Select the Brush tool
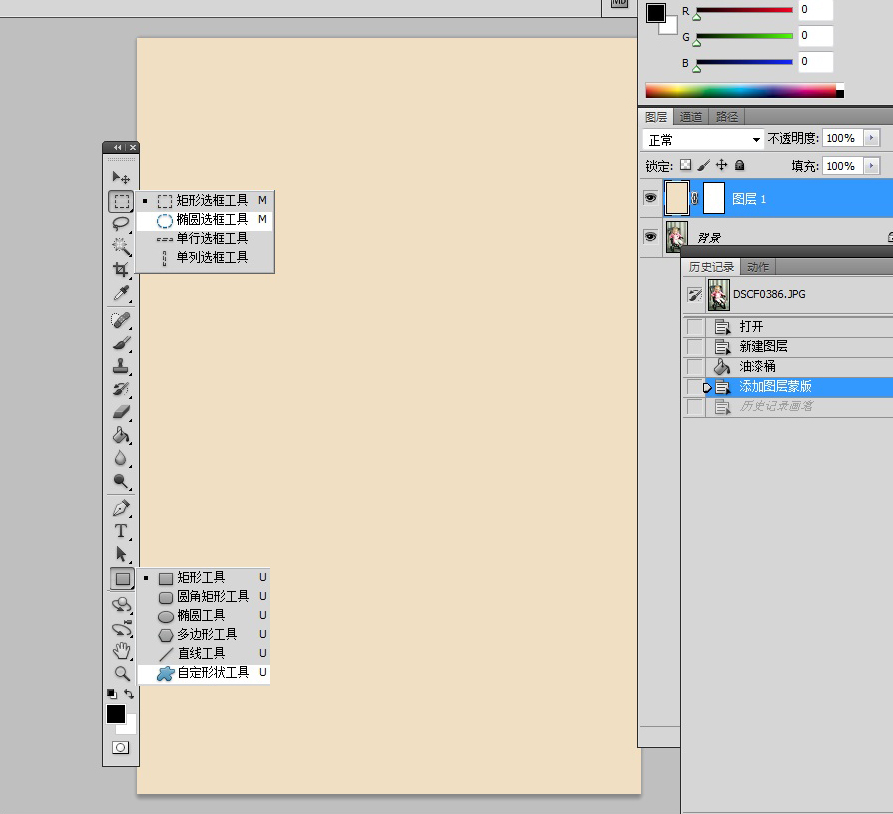This screenshot has height=814, width=893. (x=121, y=343)
